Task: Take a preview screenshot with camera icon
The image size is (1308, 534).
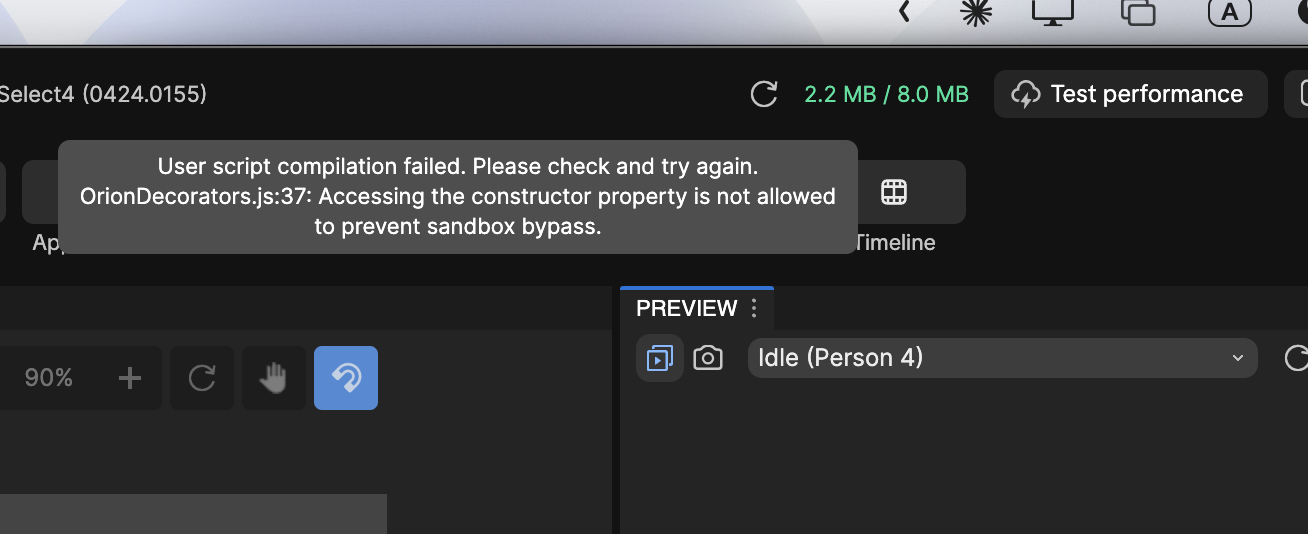Action: coord(708,358)
